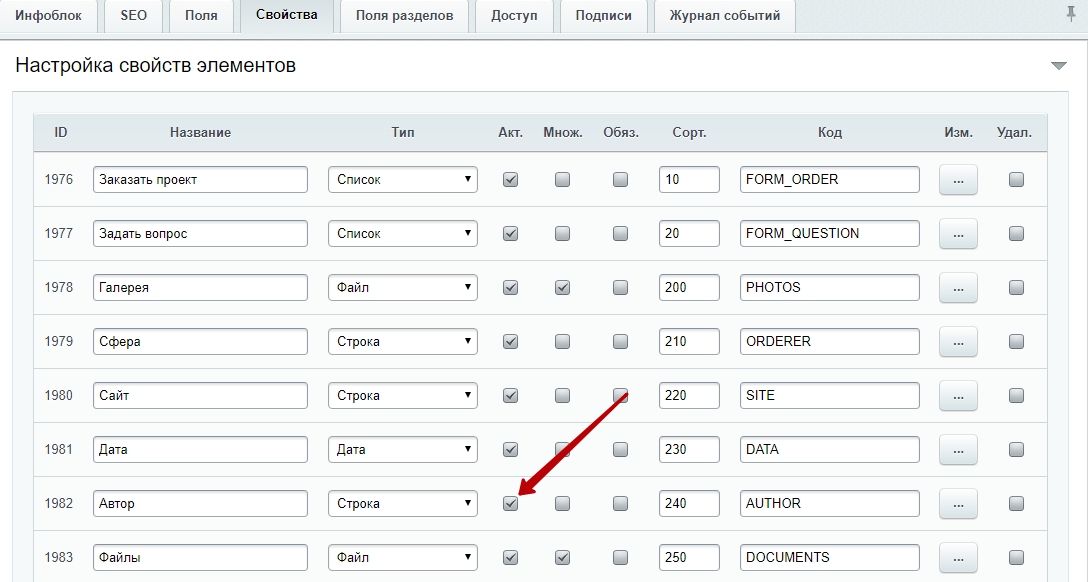The width and height of the screenshot is (1088, 582).
Task: Enable multiple checkbox for Автор
Action: 563,504
